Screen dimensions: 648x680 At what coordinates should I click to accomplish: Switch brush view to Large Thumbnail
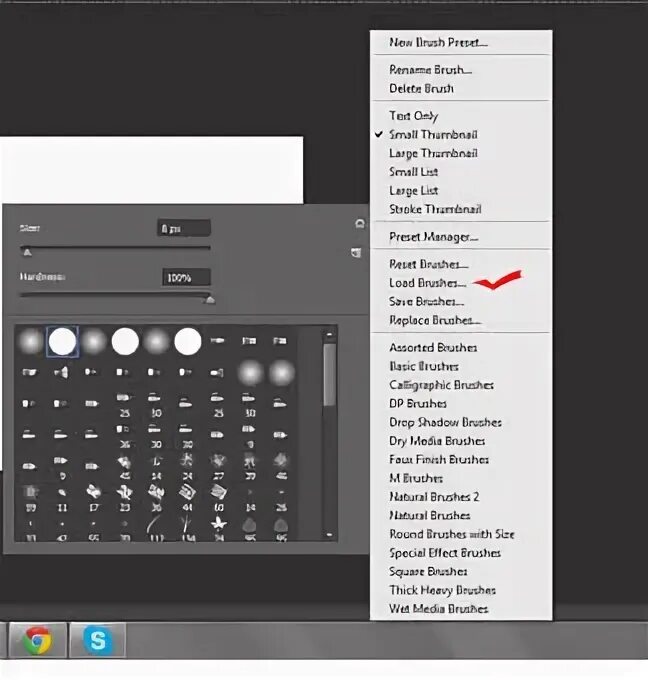tap(433, 153)
